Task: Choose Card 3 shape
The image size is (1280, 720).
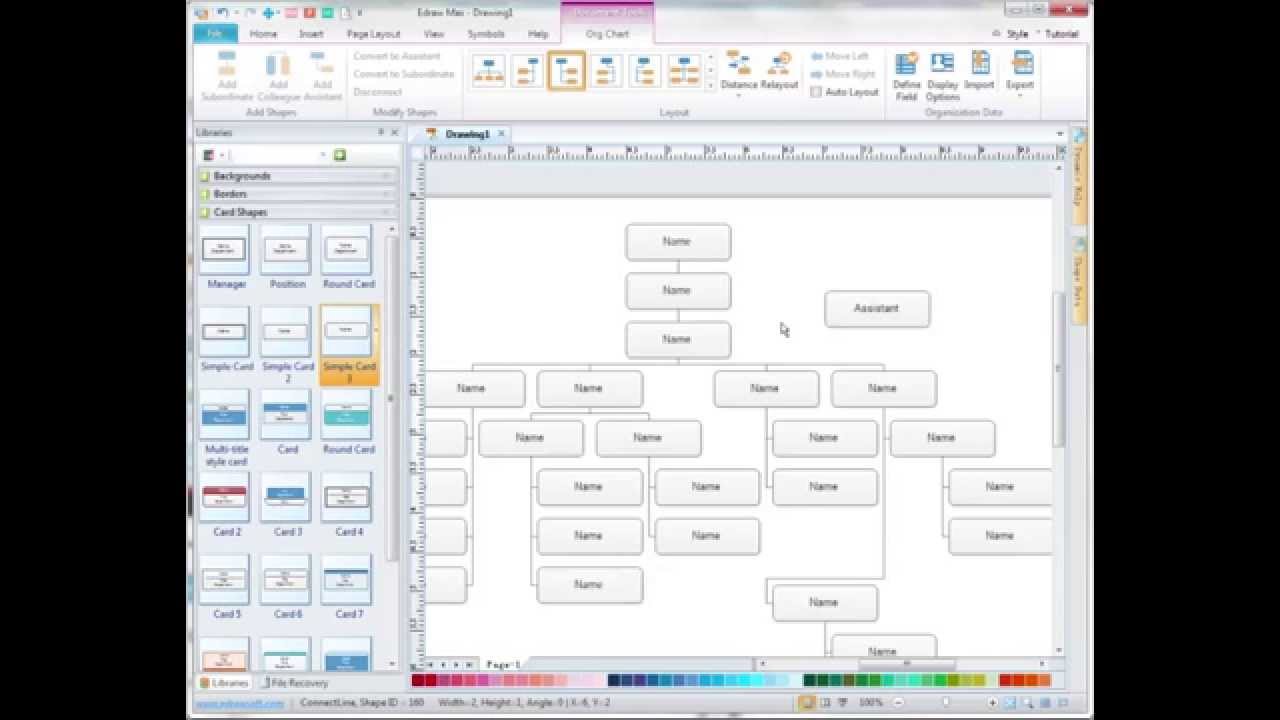Action: click(286, 497)
